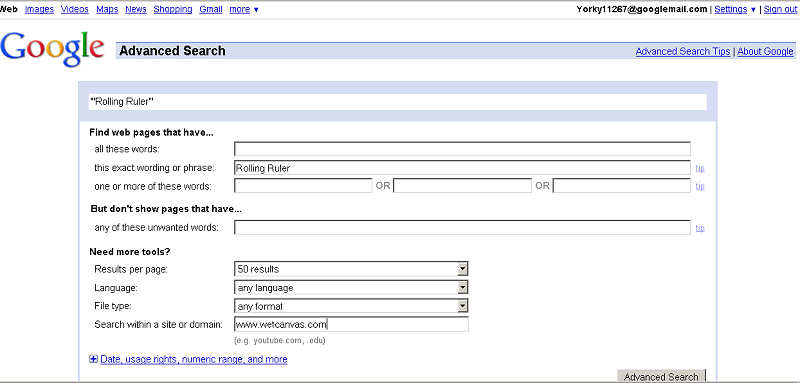Click the 'But don't show pages that have...' heading

coord(166,209)
